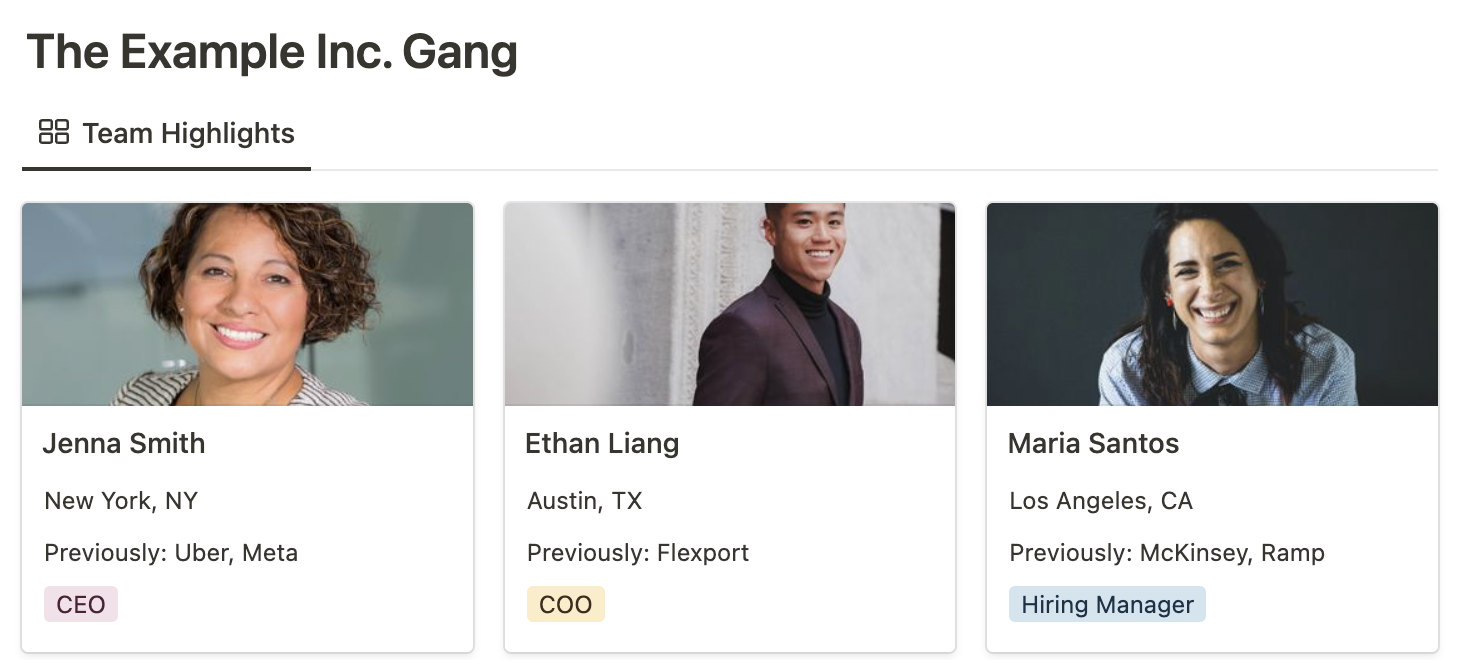Click the COO badge on Ethan's card
The height and width of the screenshot is (668, 1462).
point(565,604)
